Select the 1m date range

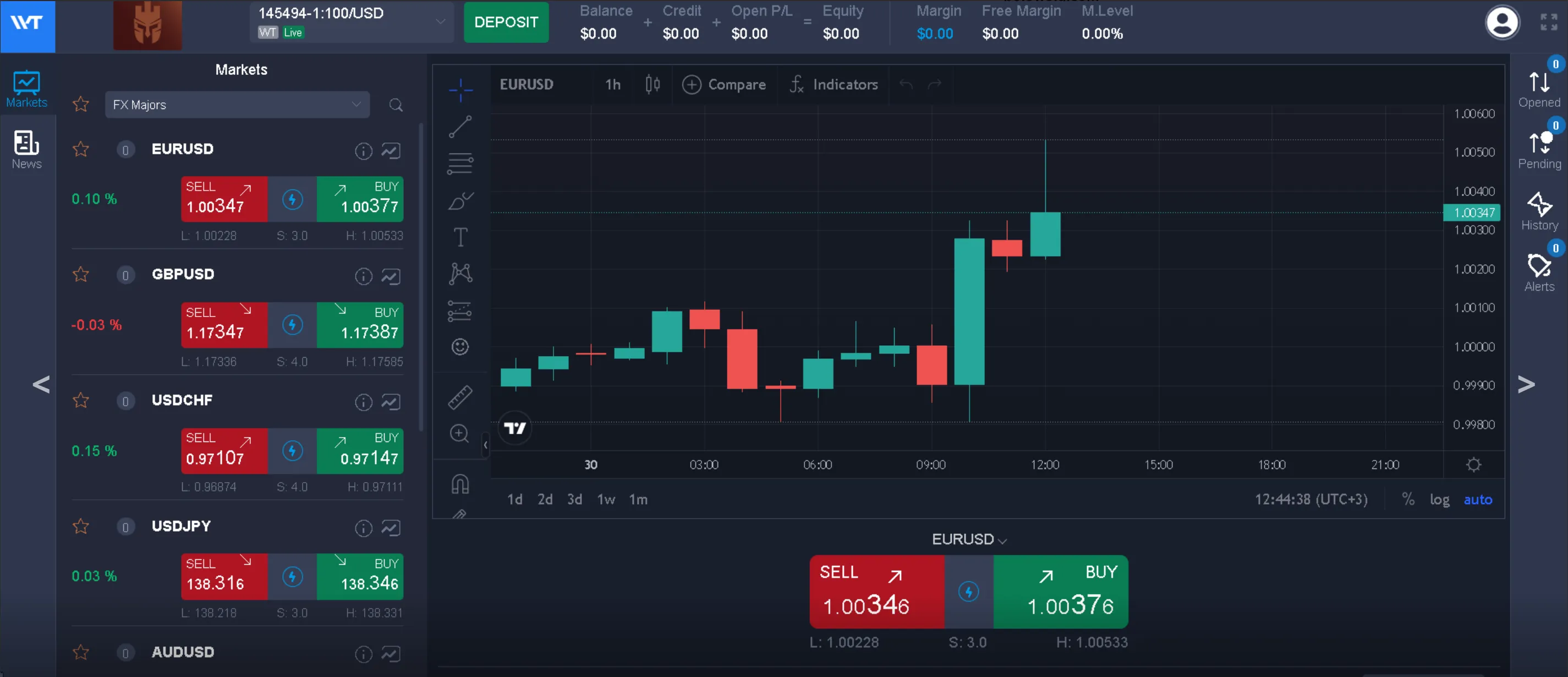point(638,500)
